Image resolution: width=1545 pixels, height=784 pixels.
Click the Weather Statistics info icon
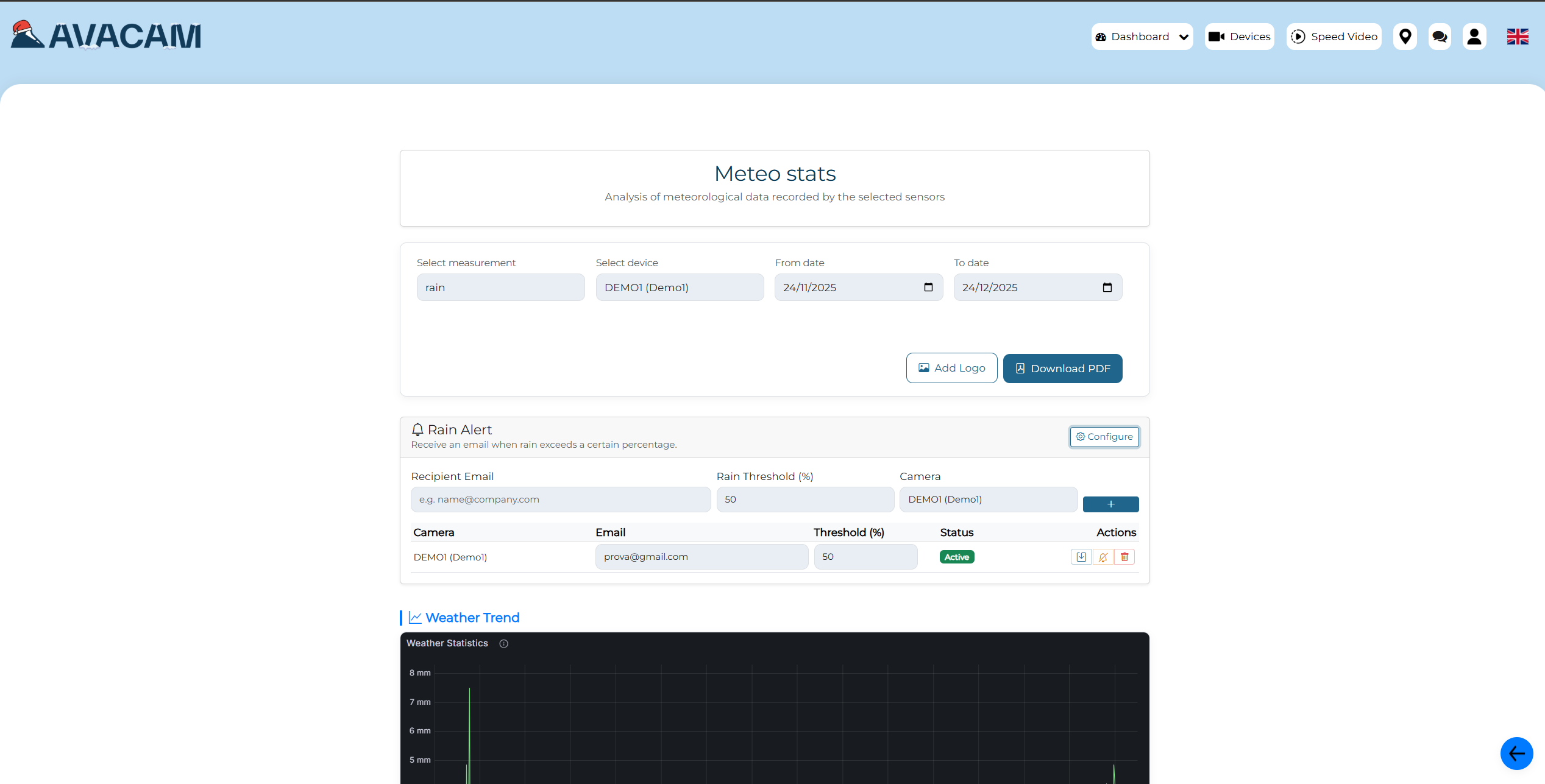(503, 644)
